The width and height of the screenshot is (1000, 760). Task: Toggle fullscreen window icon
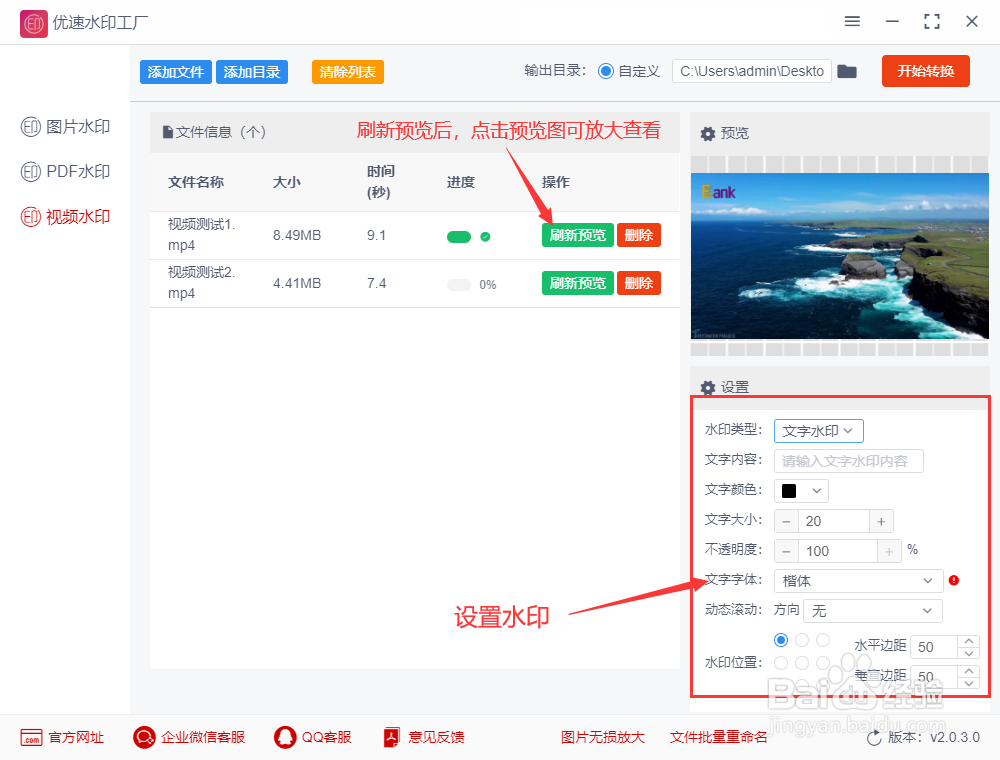tap(932, 22)
